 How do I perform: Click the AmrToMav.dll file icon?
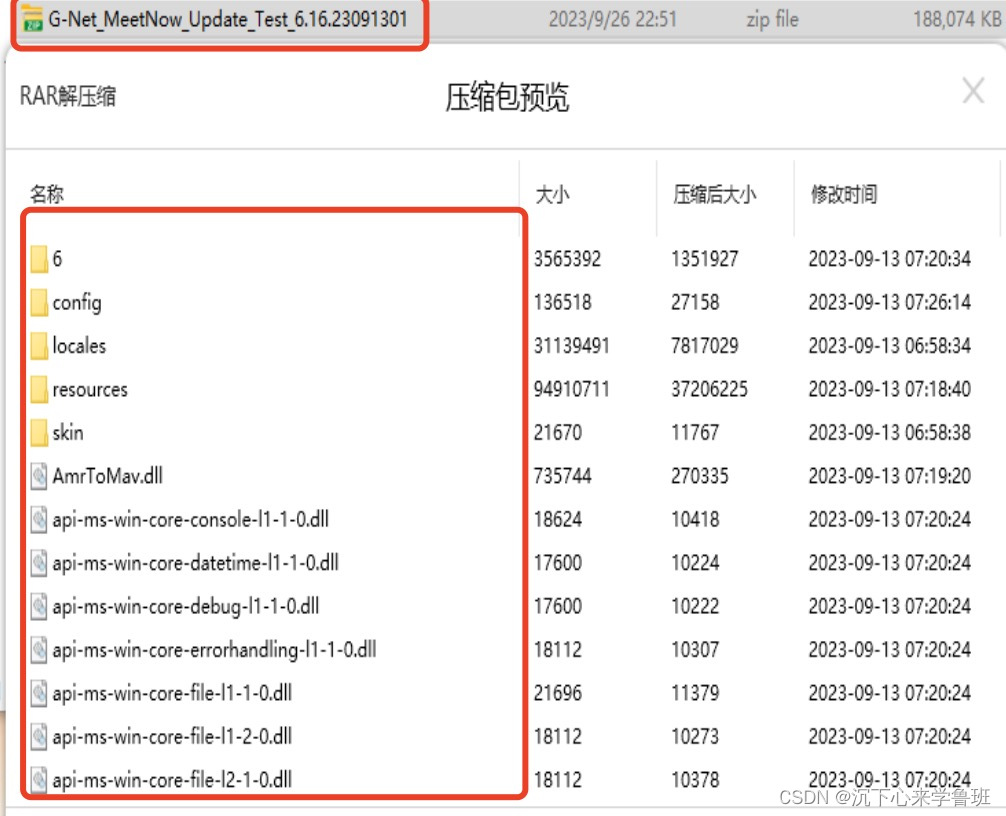pos(39,476)
